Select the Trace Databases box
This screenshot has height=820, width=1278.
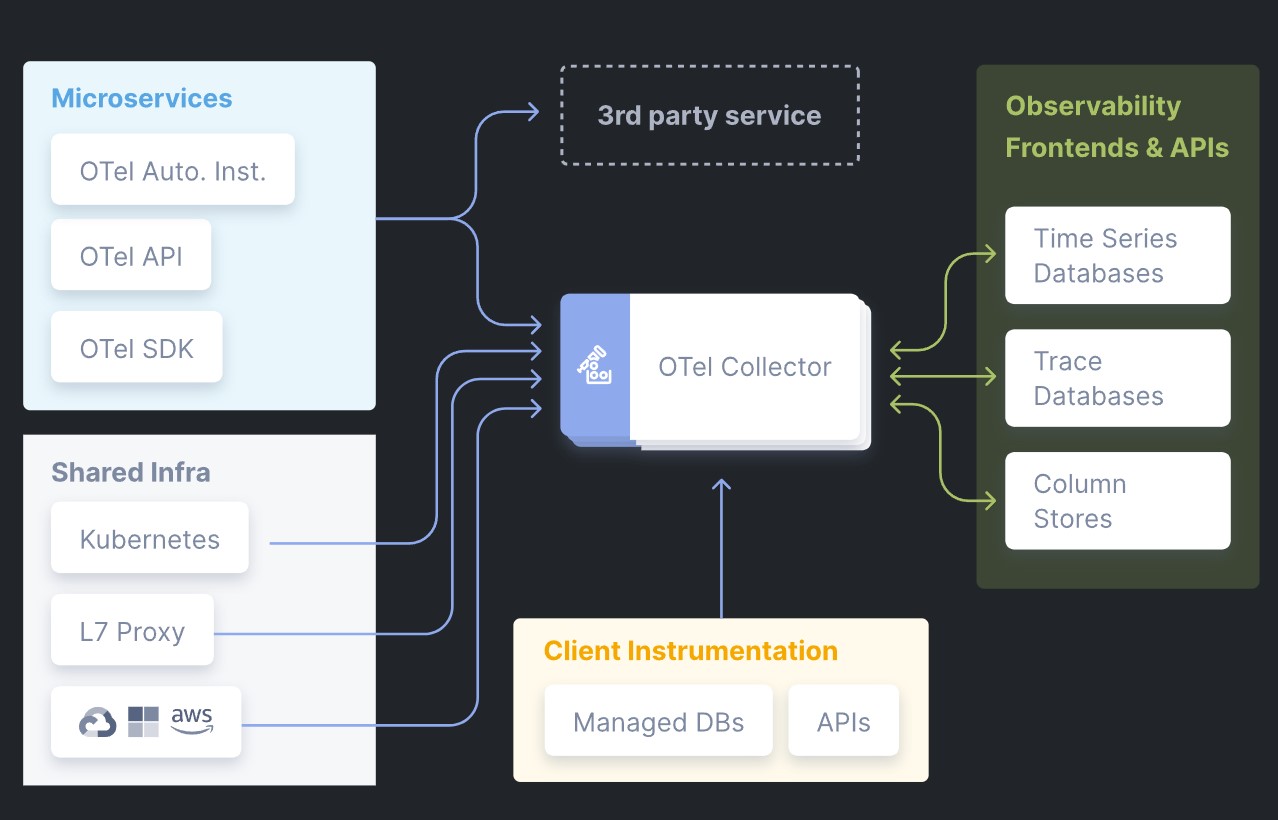(1117, 378)
